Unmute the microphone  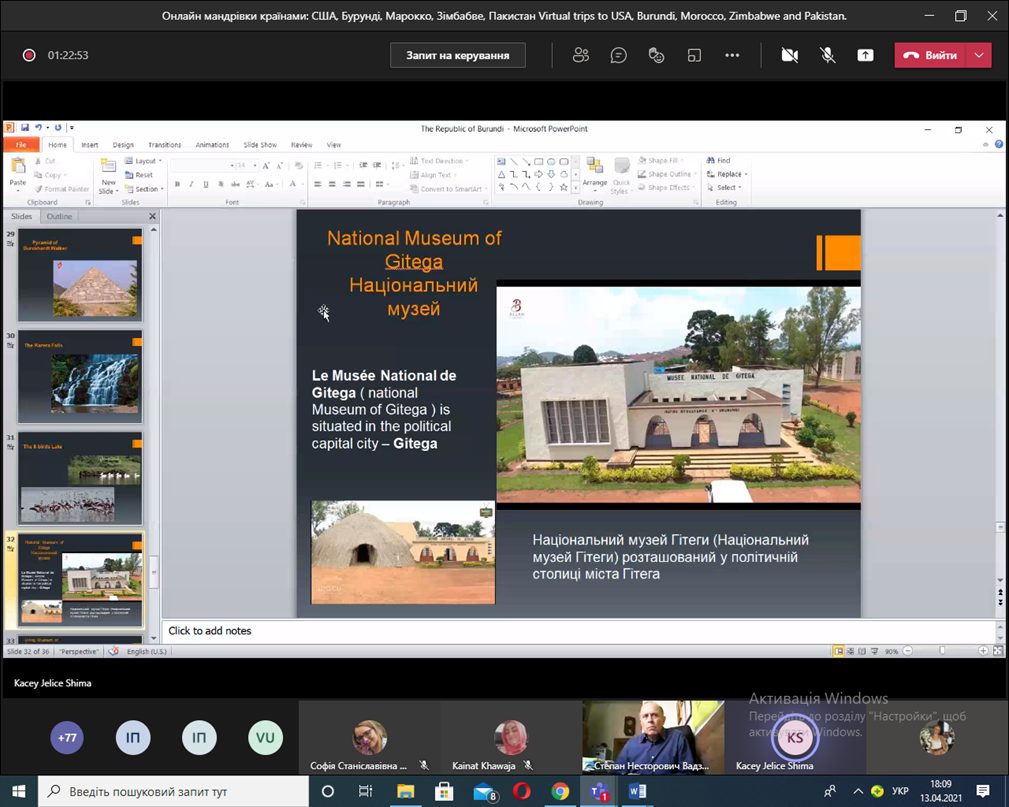click(827, 55)
